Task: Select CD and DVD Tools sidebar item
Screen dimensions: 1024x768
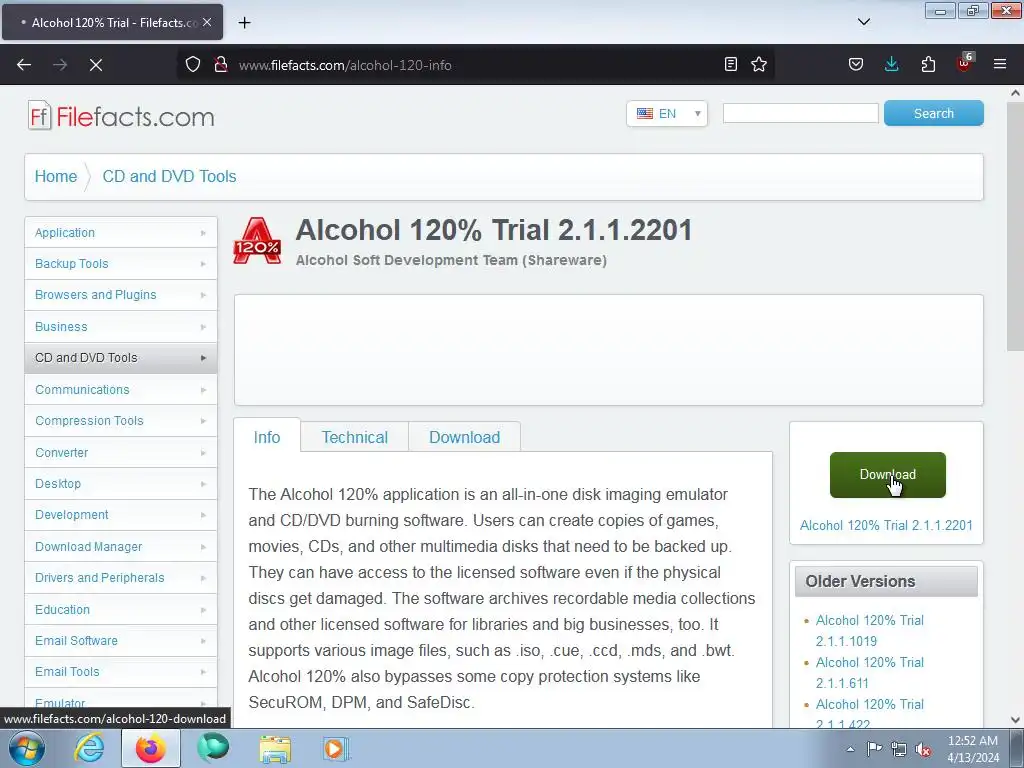Action: (121, 358)
